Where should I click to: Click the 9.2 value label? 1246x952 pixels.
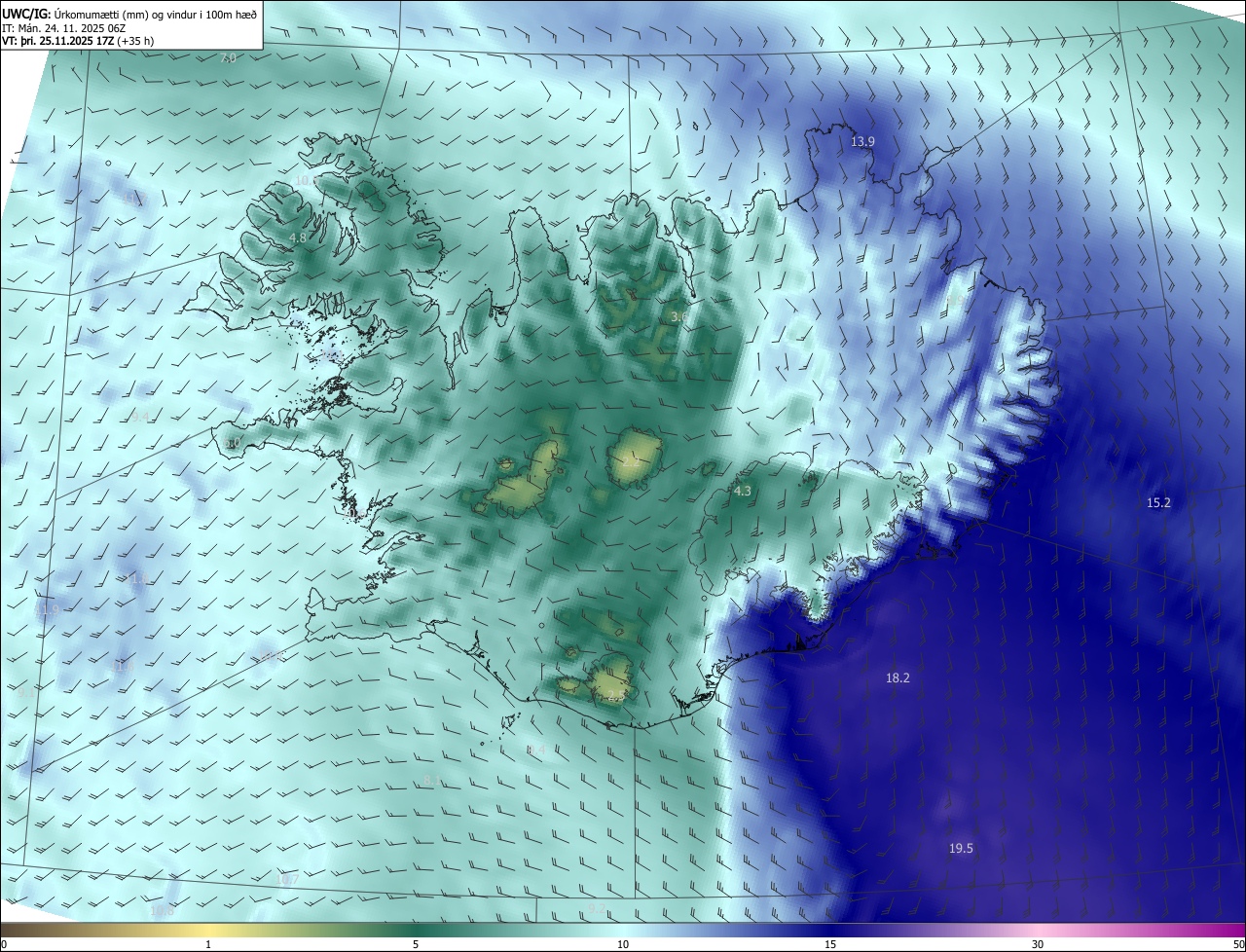pos(597,909)
